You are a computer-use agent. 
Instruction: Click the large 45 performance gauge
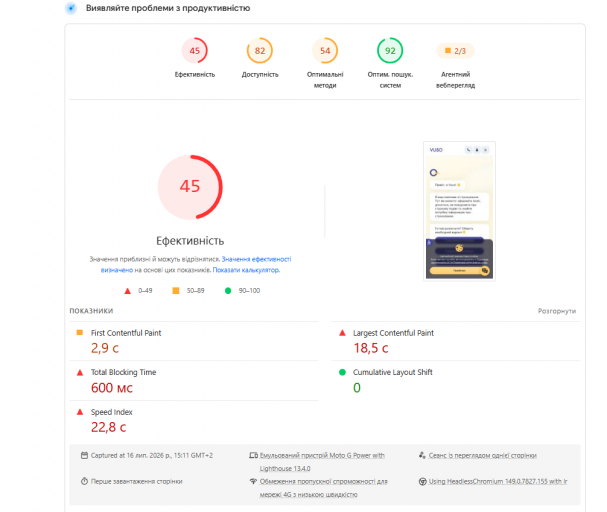coord(190,187)
